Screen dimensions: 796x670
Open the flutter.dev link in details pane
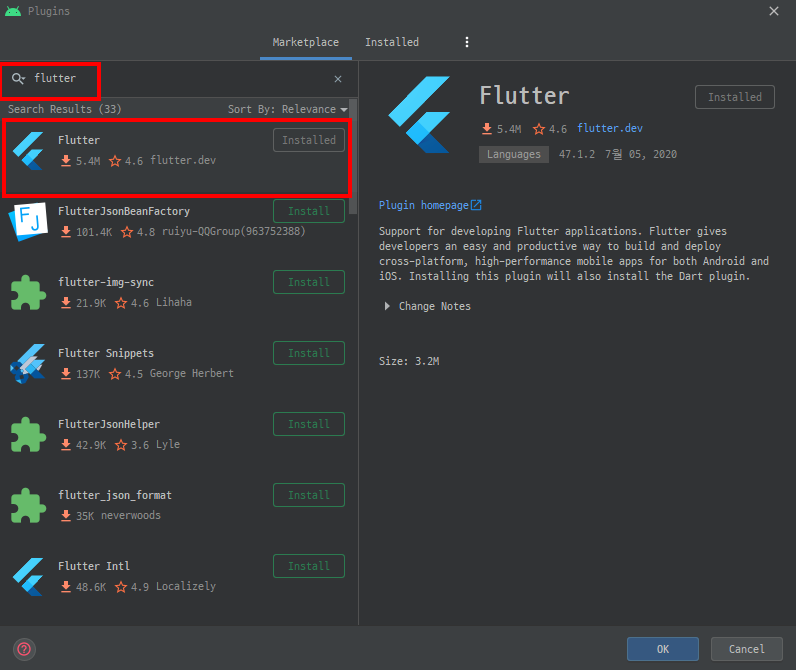click(x=610, y=128)
